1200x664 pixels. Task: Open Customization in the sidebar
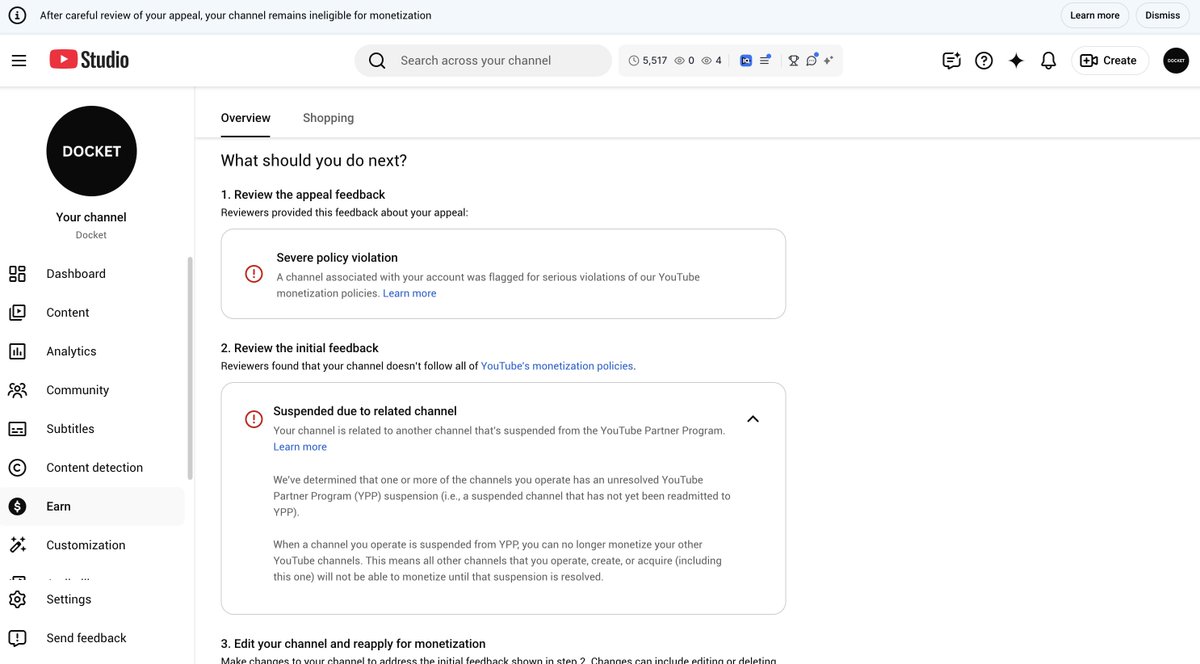93,545
